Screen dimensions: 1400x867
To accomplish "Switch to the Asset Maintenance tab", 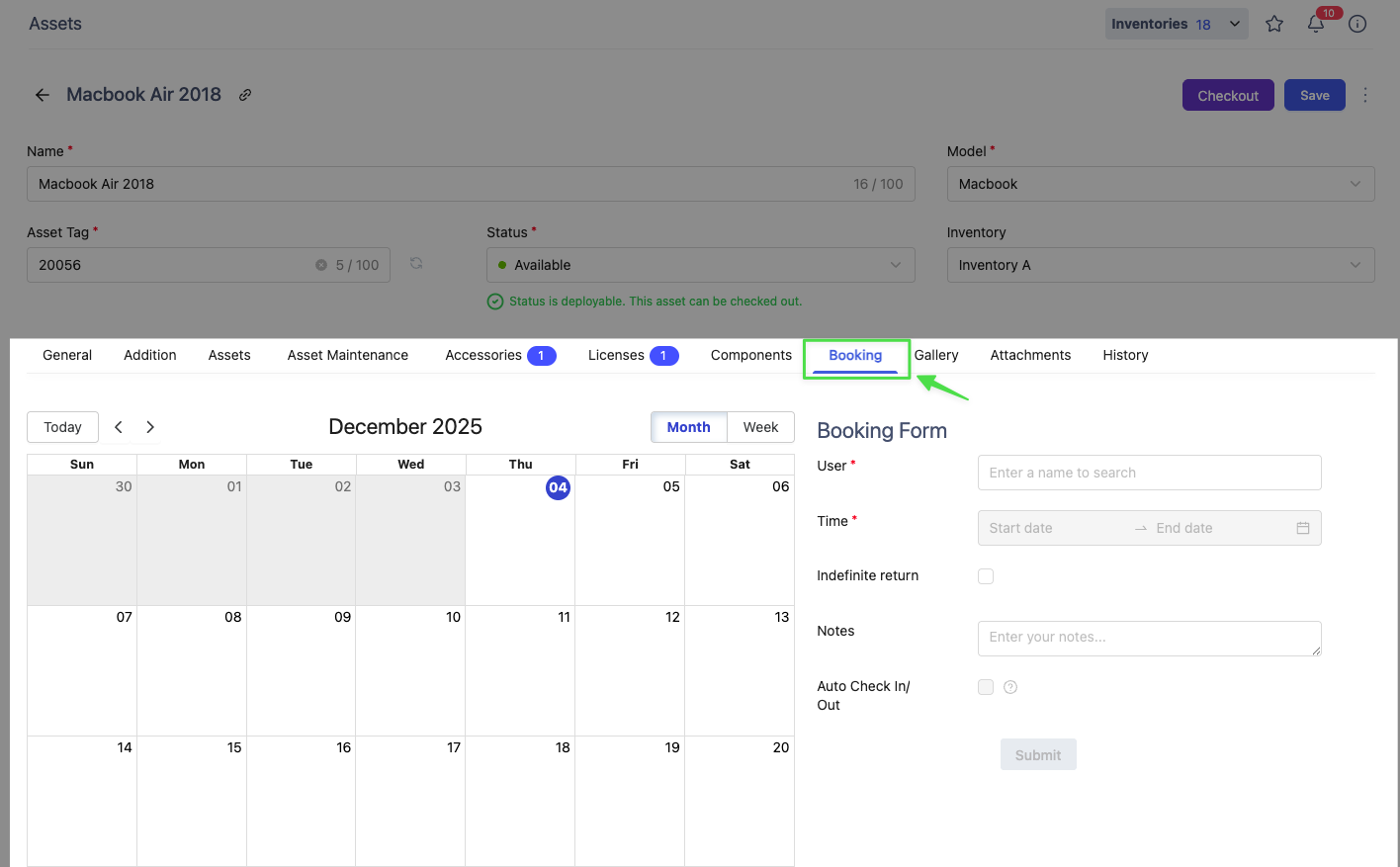I will (x=348, y=355).
